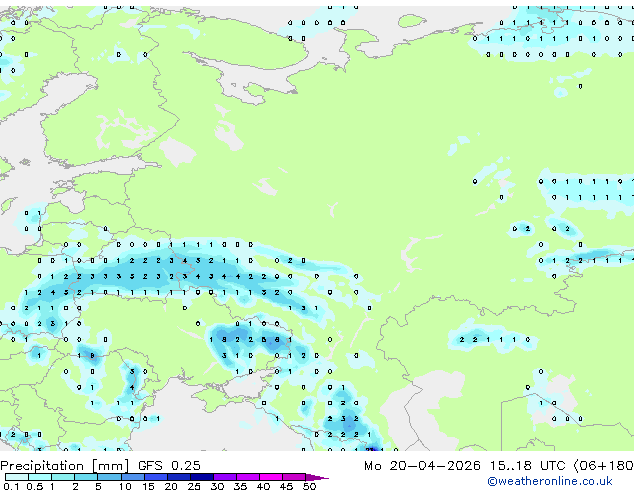Click the legend swatch between 35 and 40
The image size is (634, 490).
247,477
